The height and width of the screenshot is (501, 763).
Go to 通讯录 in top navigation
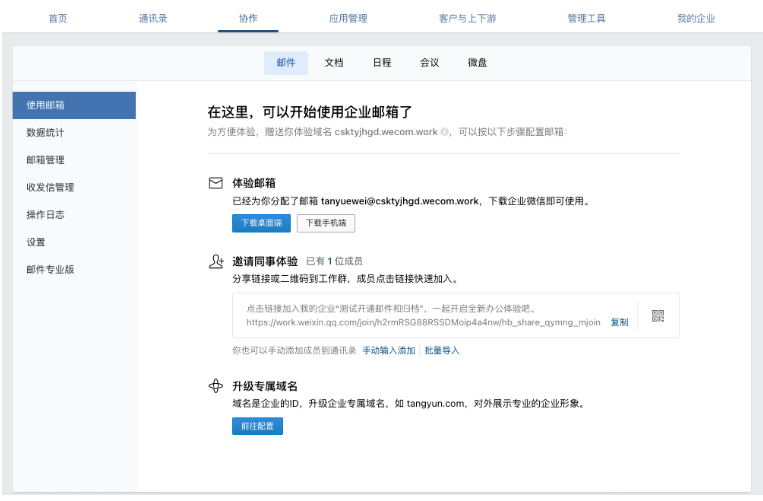click(153, 18)
